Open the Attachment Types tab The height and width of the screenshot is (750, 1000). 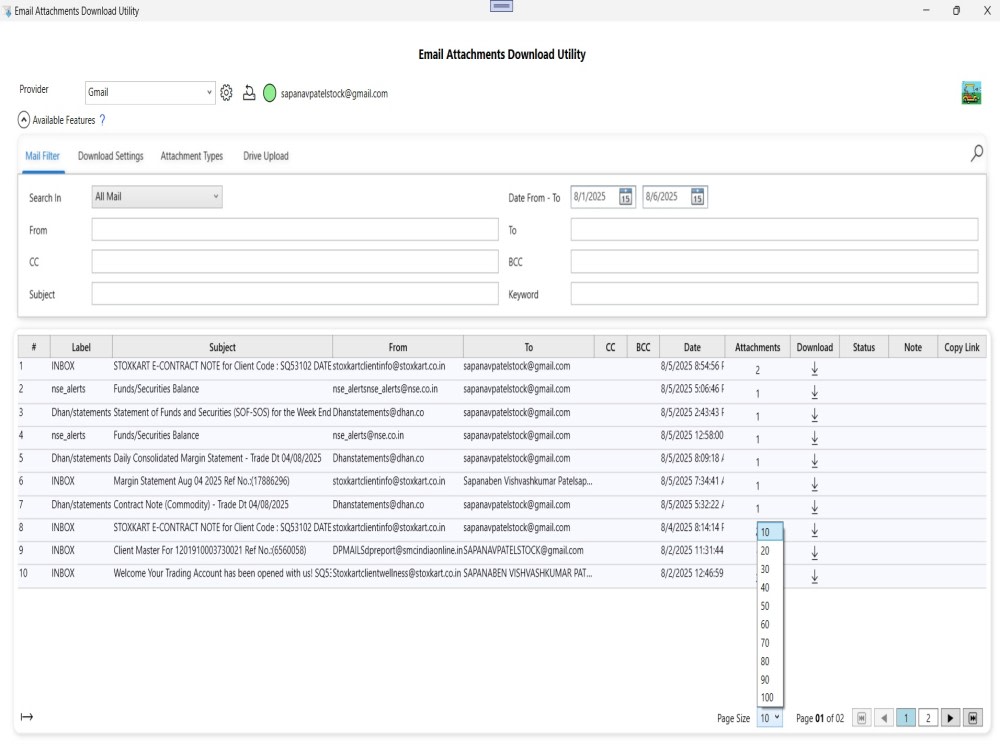(x=192, y=156)
